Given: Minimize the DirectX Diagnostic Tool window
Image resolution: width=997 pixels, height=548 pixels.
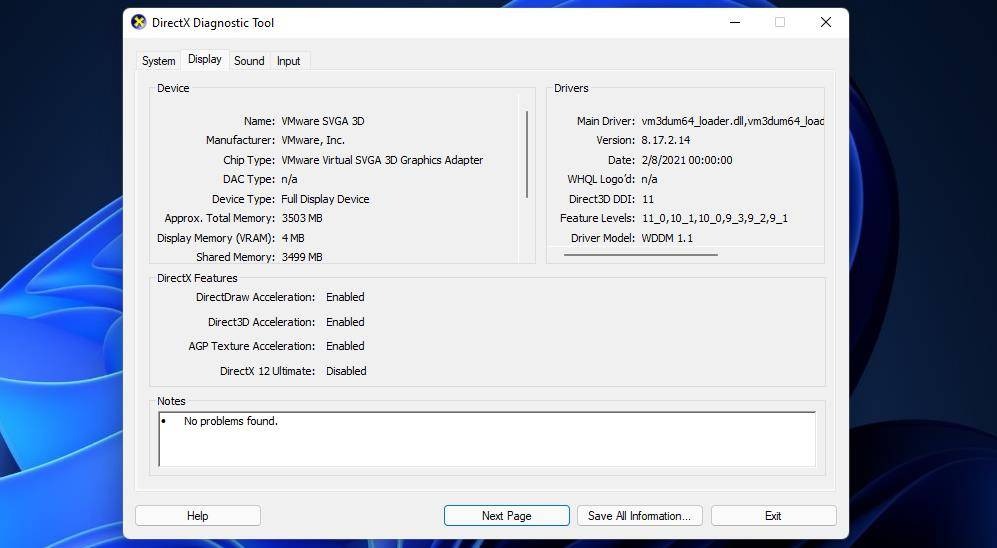Looking at the screenshot, I should click(735, 22).
